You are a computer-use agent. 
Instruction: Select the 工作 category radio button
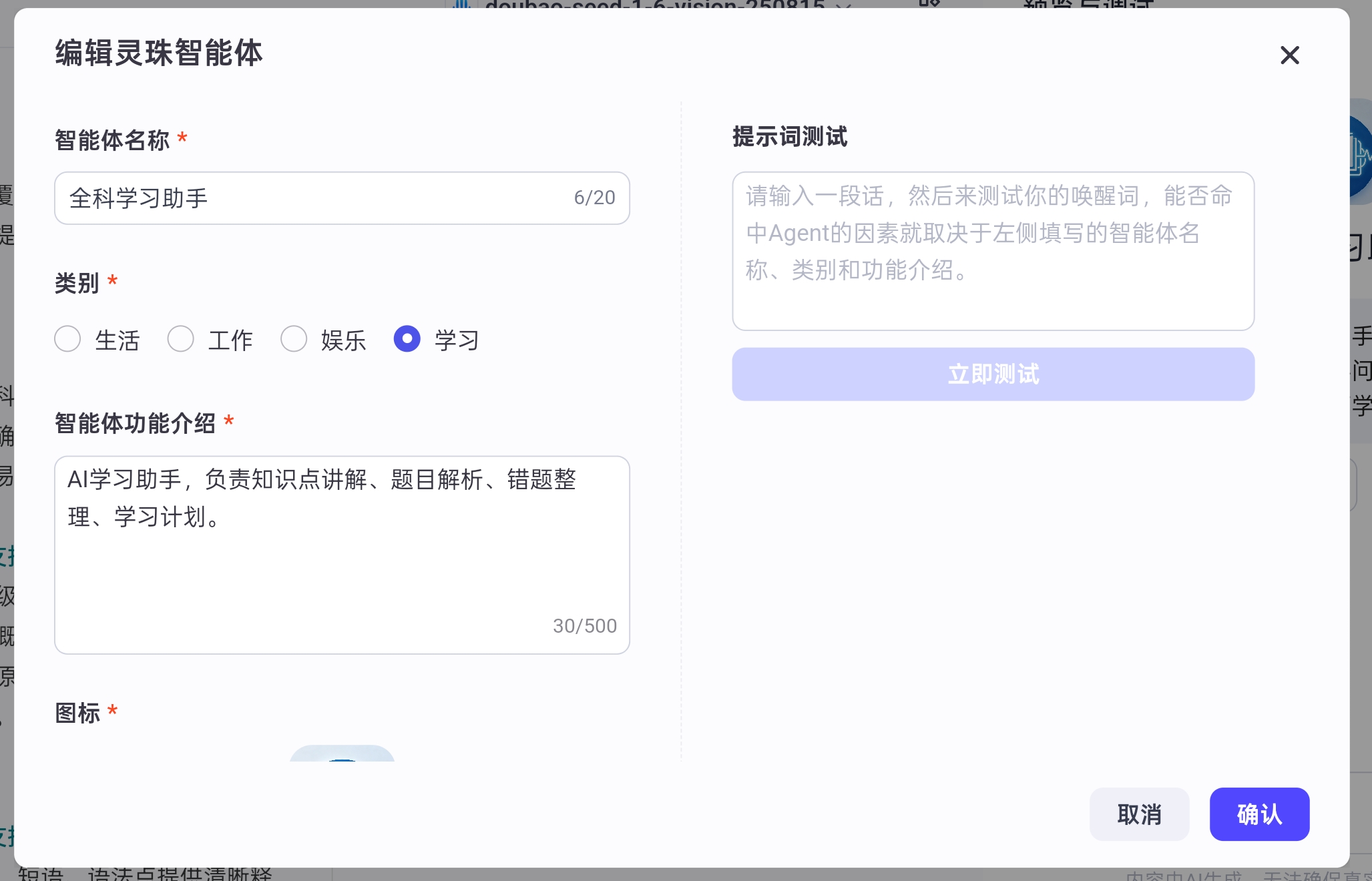coord(181,339)
